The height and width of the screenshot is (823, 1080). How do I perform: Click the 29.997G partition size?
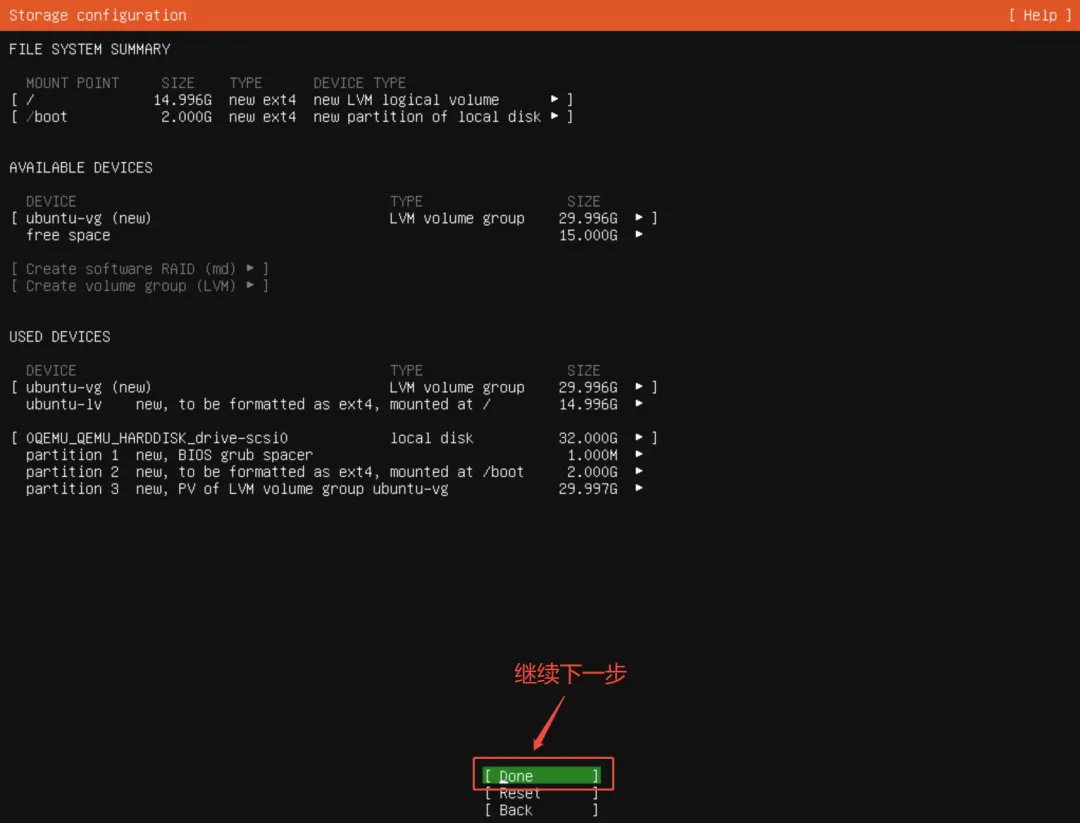tap(588, 489)
